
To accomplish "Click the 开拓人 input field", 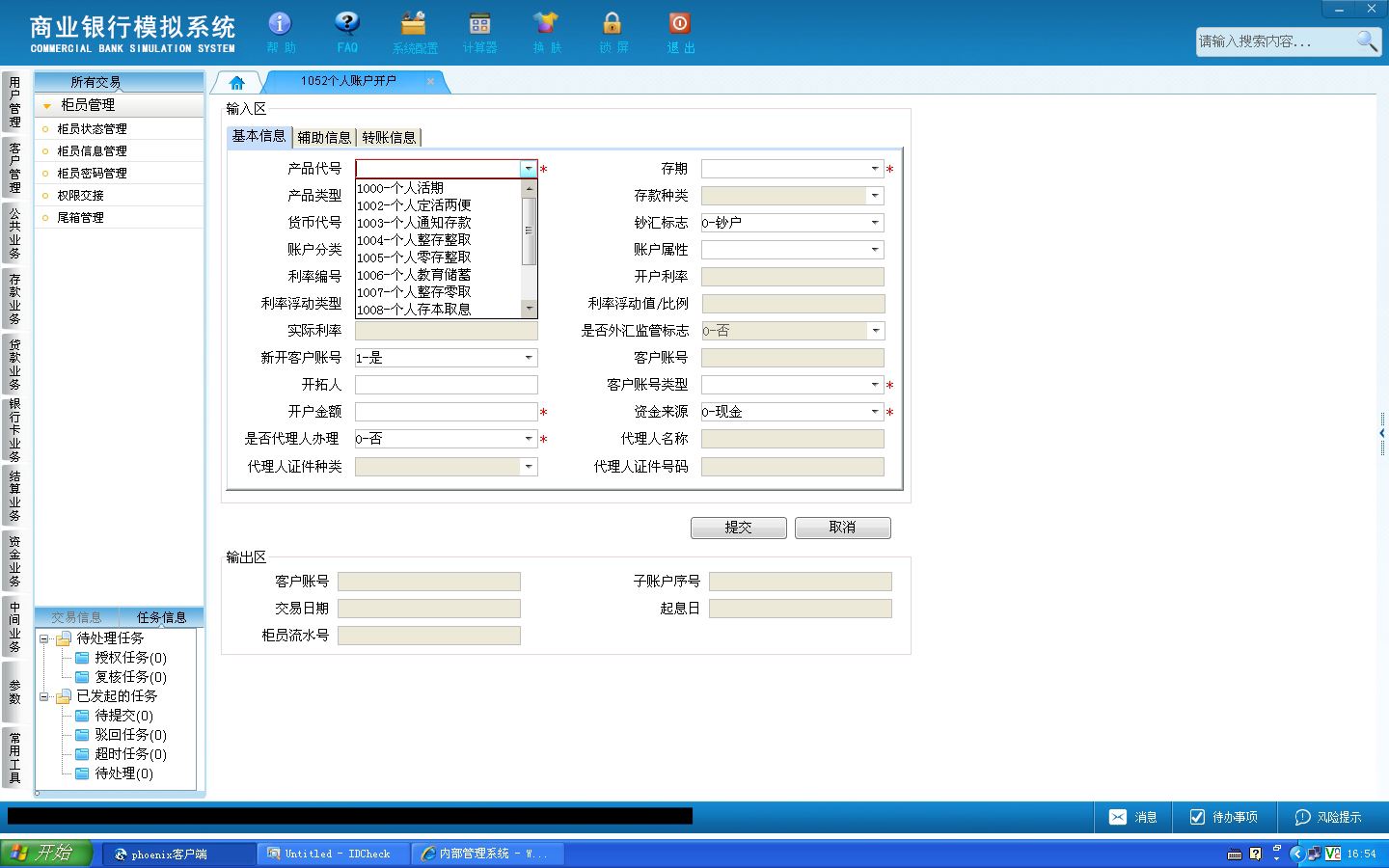I will tap(447, 385).
